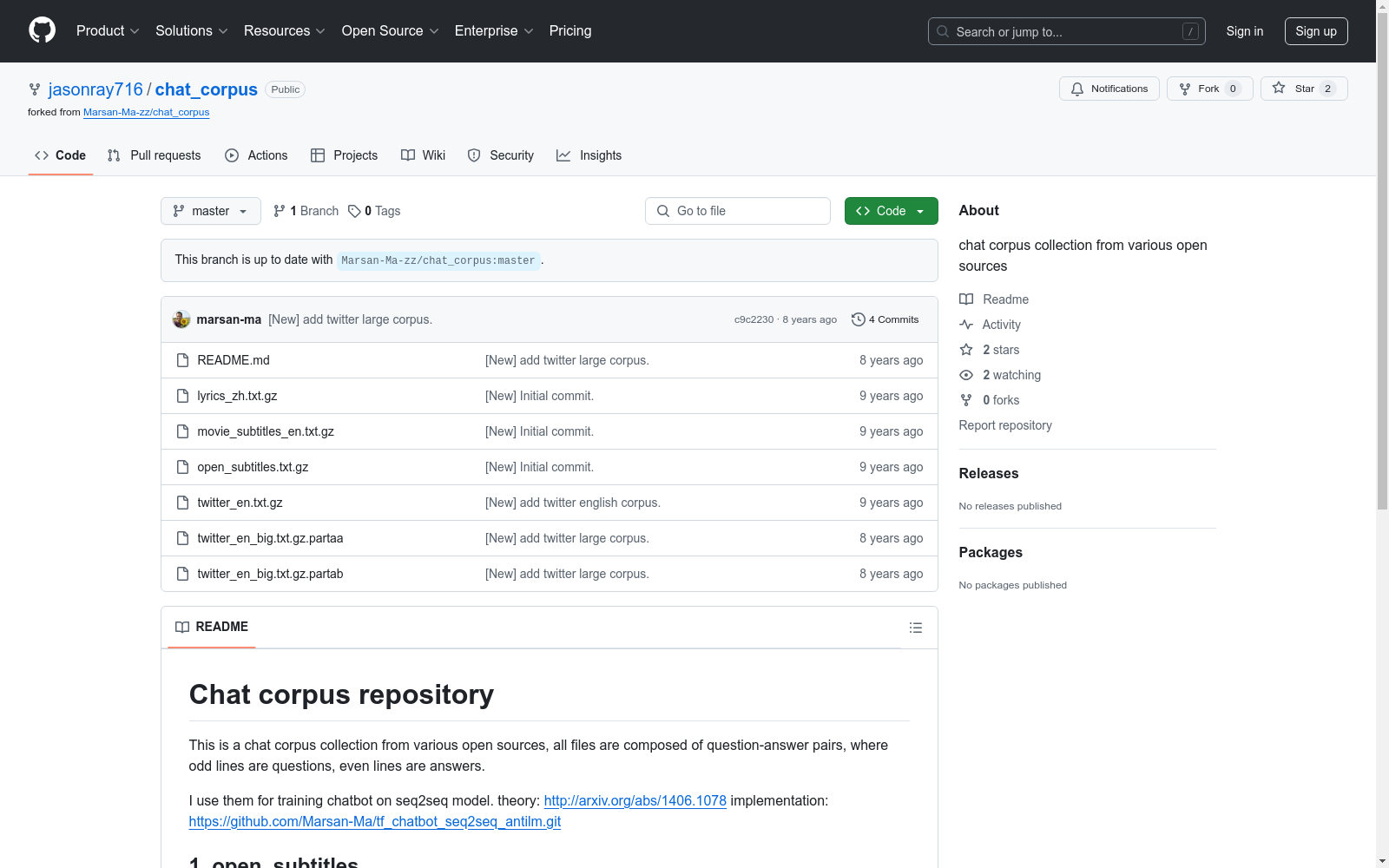Open the jasonray716 user profile link
Image resolution: width=1389 pixels, height=868 pixels.
[95, 89]
